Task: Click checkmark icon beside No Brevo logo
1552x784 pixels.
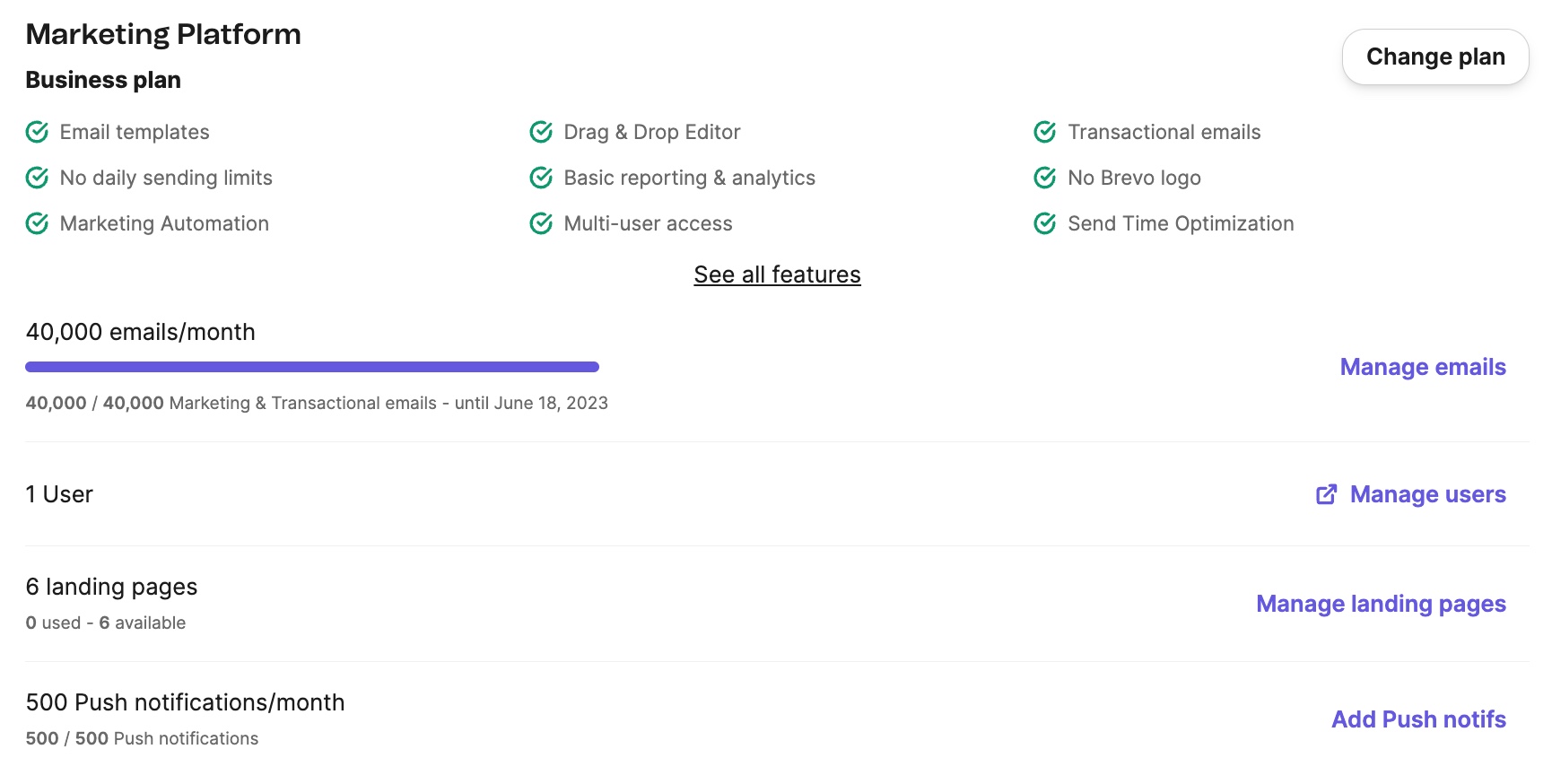Action: click(1045, 178)
